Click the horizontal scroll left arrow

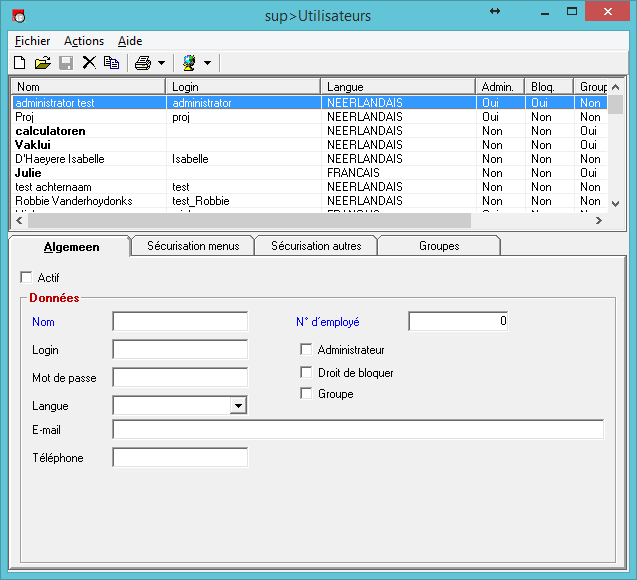19,220
